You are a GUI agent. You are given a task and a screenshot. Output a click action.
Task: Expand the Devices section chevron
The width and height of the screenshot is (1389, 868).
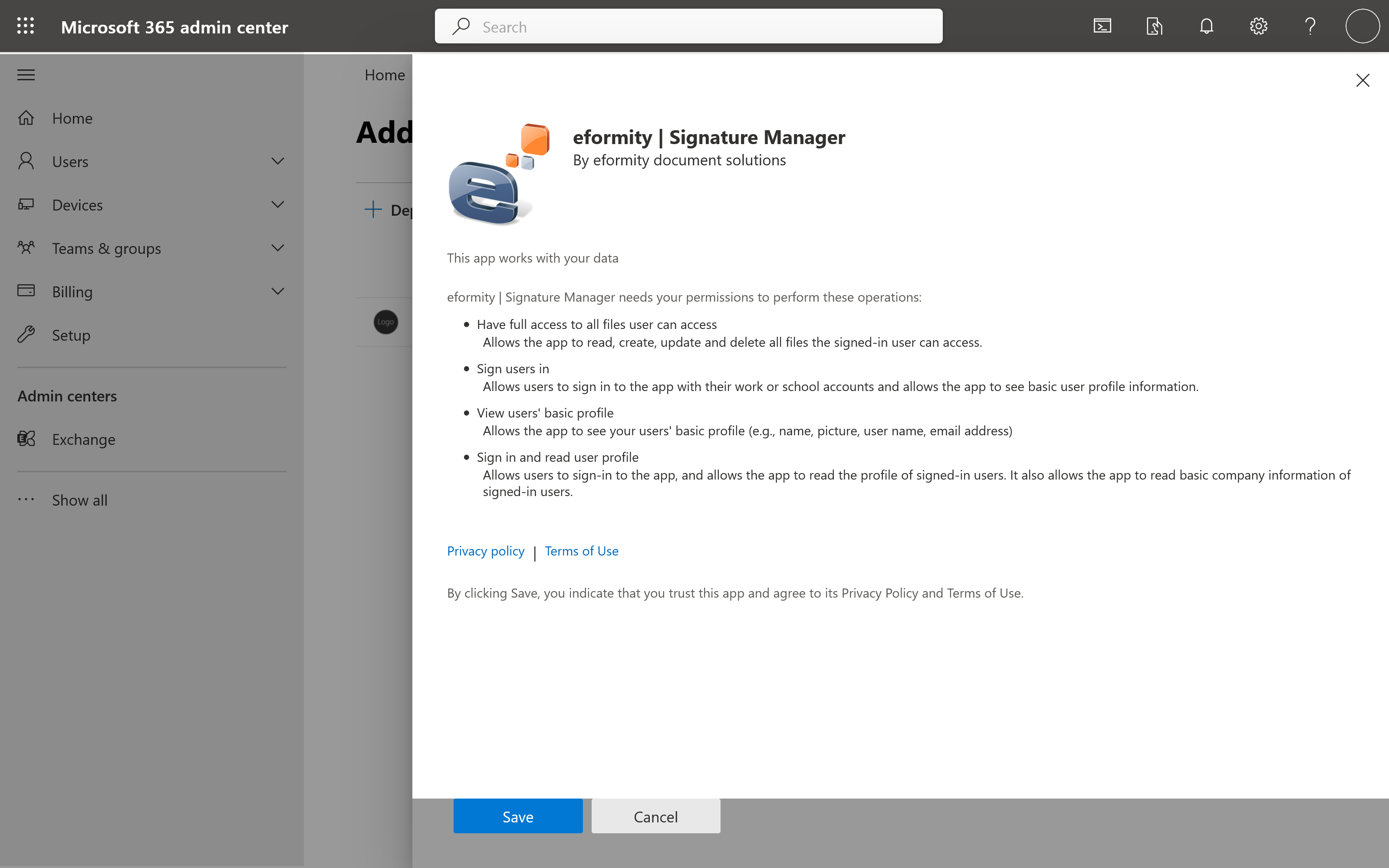click(278, 204)
